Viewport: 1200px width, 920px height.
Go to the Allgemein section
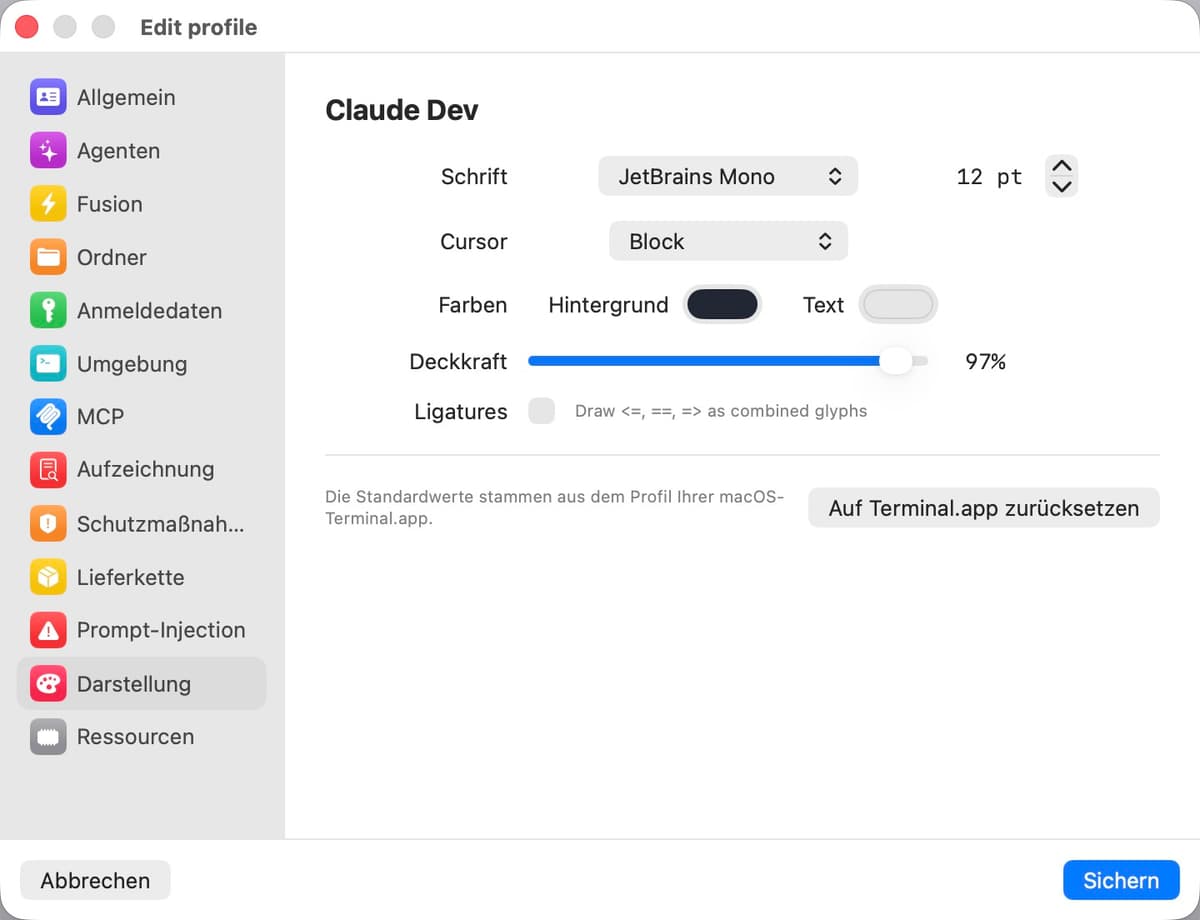point(142,97)
